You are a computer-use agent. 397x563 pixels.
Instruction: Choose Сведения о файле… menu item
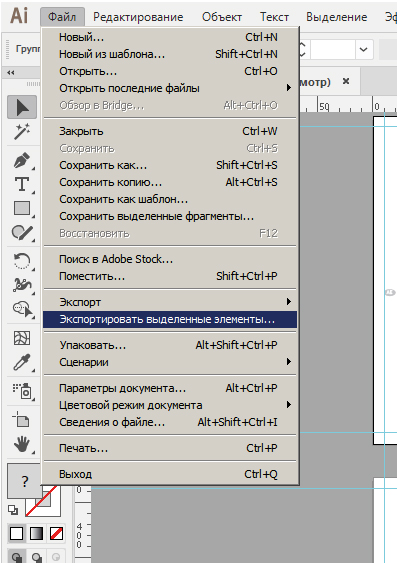[170, 422]
